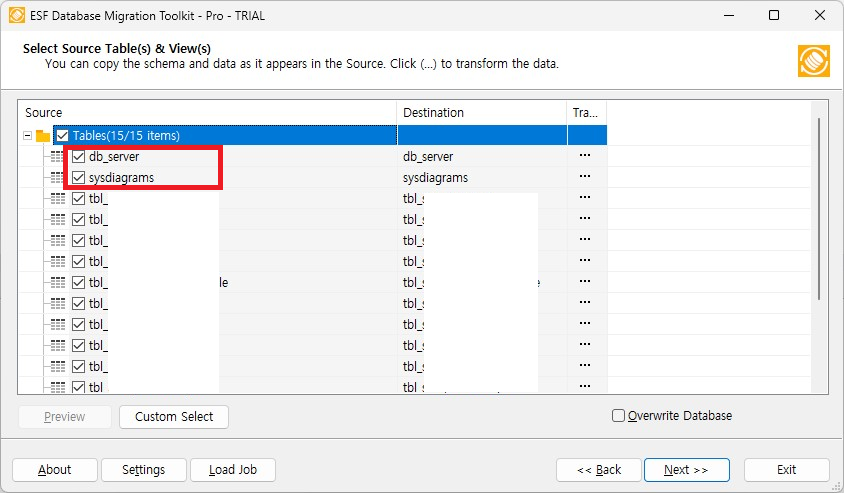
Task: Close the ESF Database Migration Toolkit window
Action: click(820, 15)
